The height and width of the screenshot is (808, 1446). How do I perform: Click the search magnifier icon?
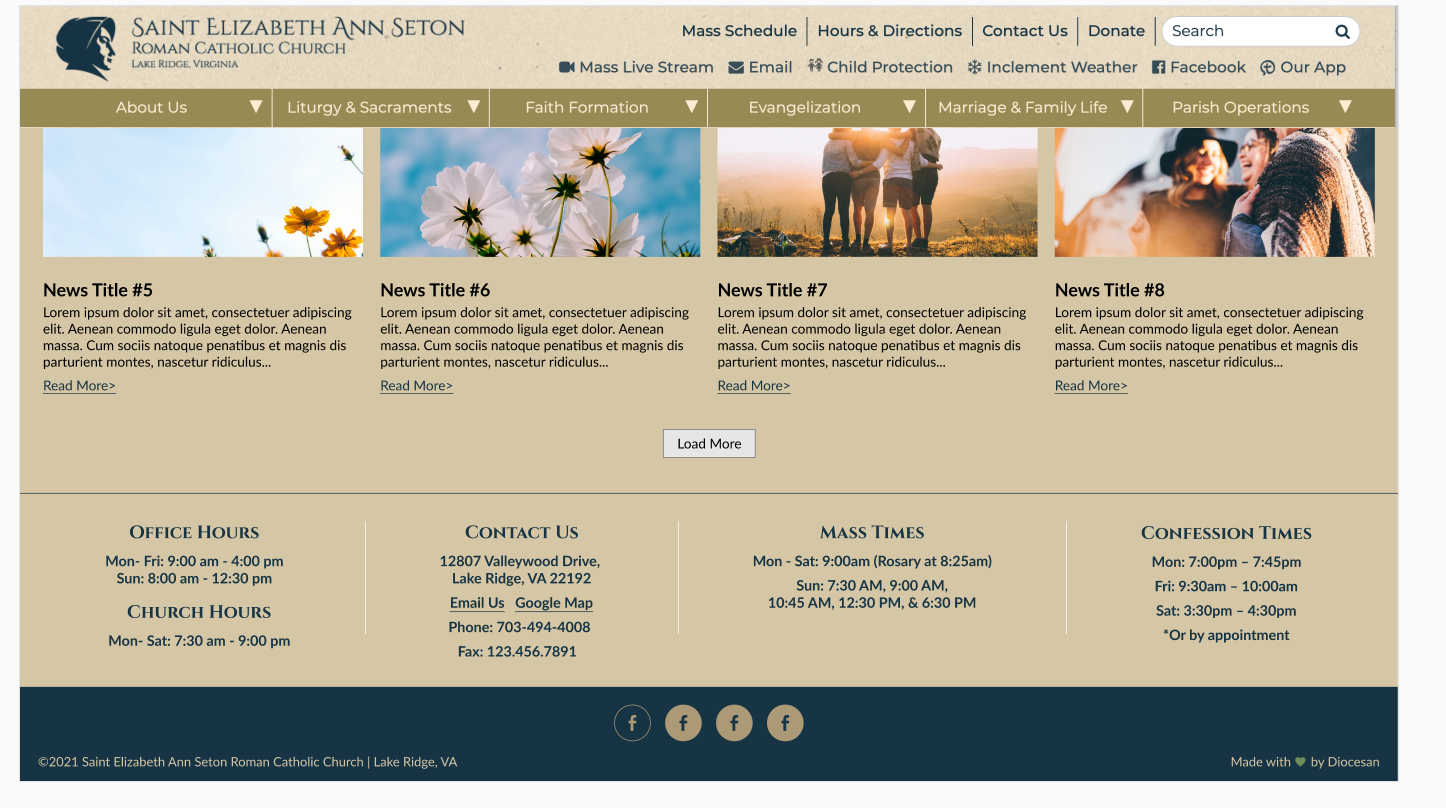1342,32
